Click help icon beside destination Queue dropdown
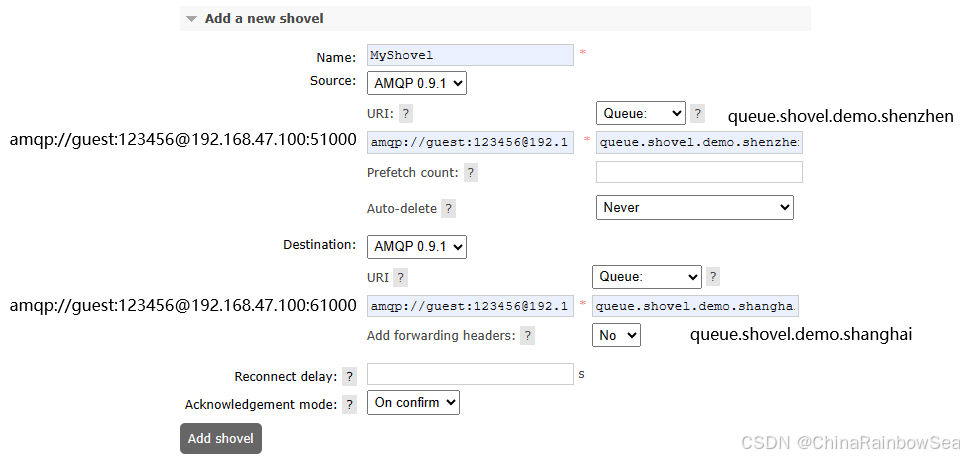Image resolution: width=964 pixels, height=460 pixels. coord(713,277)
